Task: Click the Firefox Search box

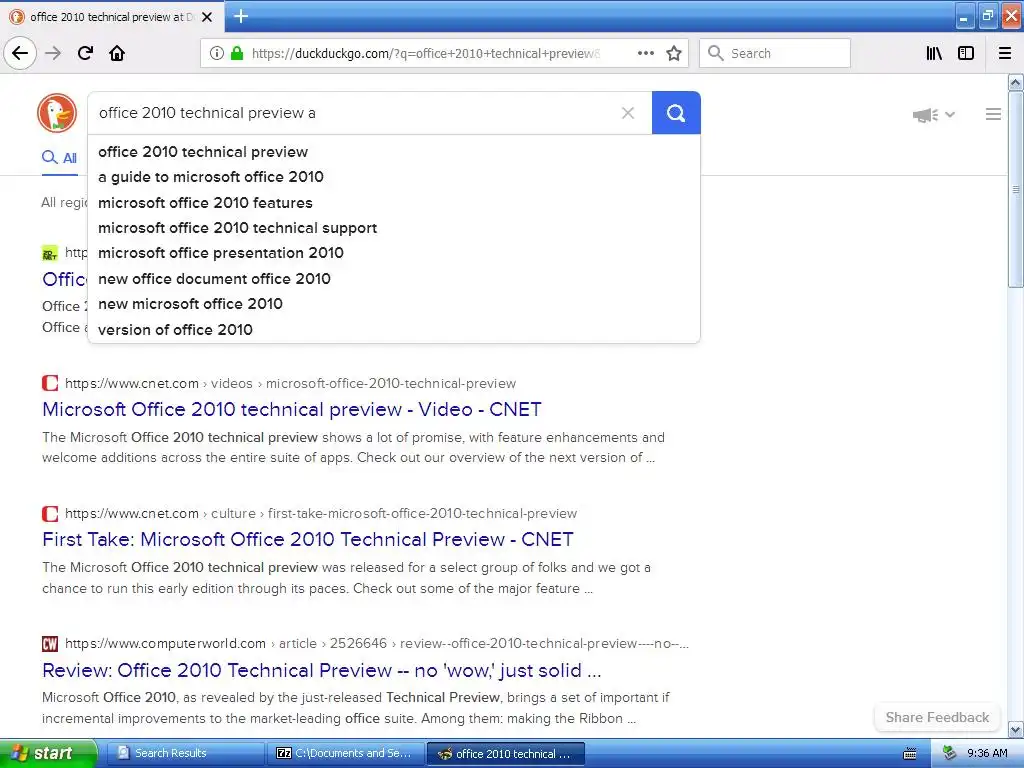Action: click(x=775, y=53)
